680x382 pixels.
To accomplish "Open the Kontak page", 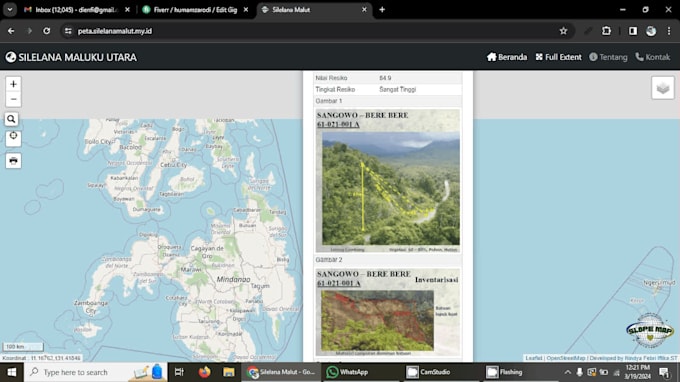I will [653, 57].
